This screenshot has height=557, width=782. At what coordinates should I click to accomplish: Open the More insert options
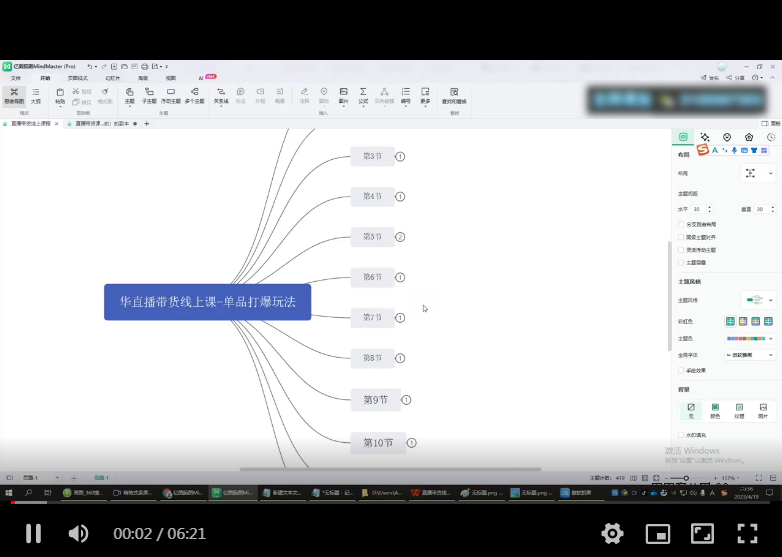[x=425, y=95]
